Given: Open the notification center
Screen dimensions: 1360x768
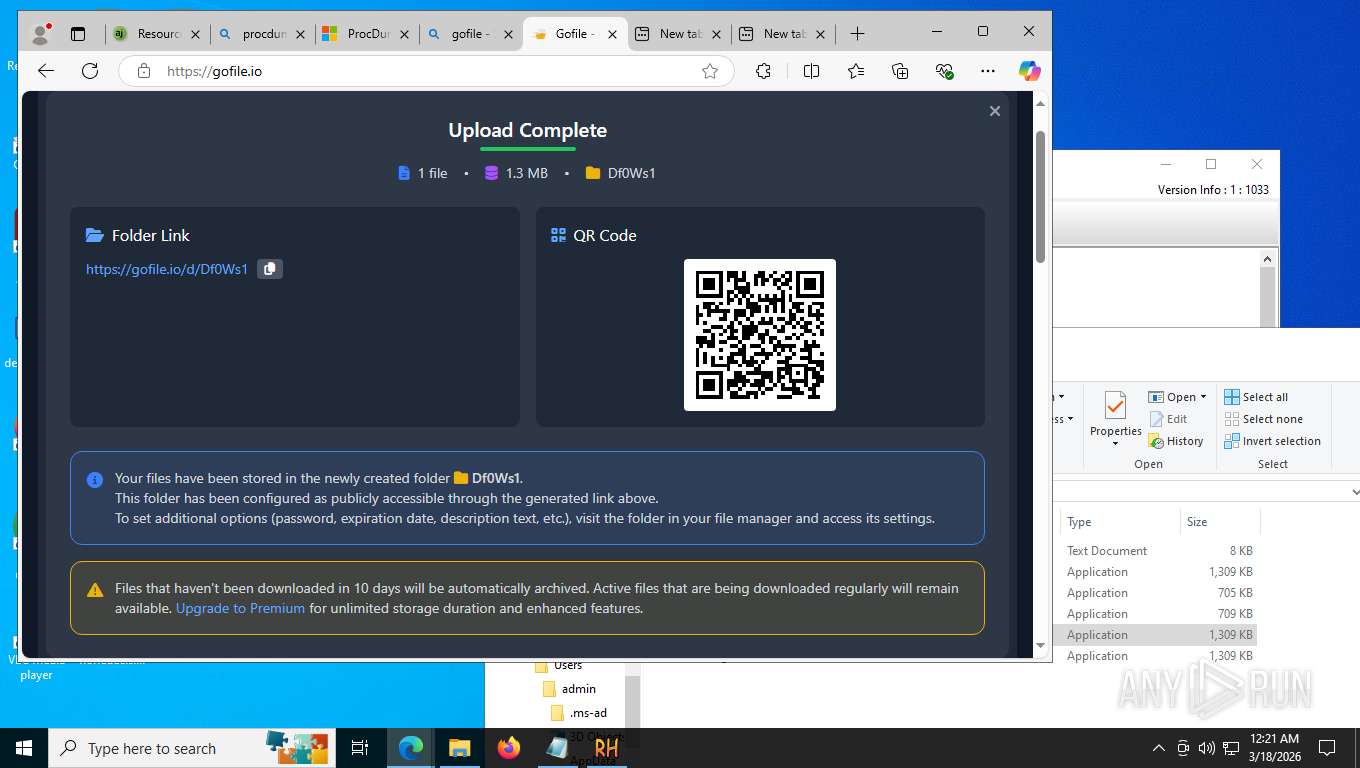Looking at the screenshot, I should [1327, 748].
